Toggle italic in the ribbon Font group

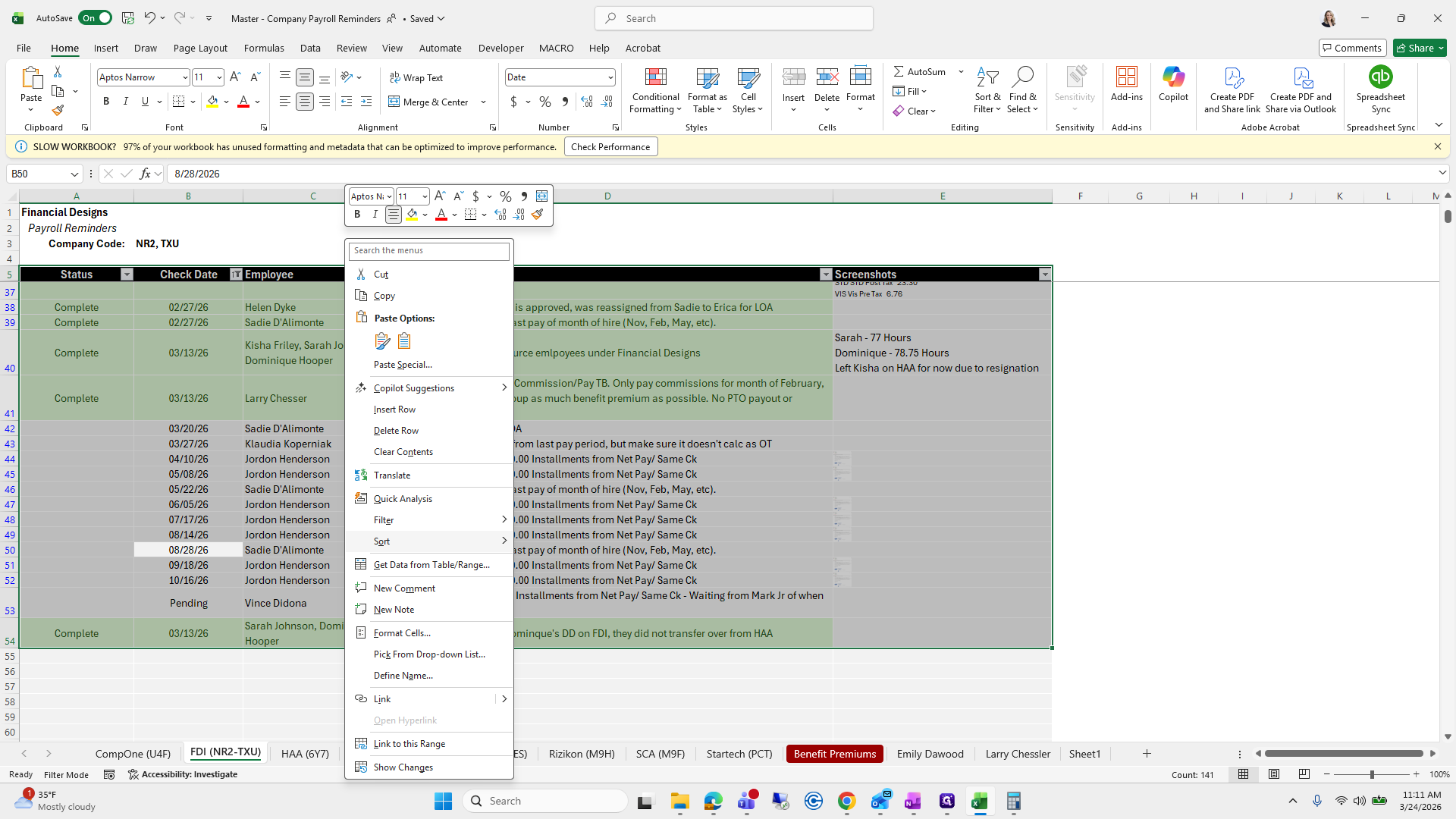tap(126, 102)
